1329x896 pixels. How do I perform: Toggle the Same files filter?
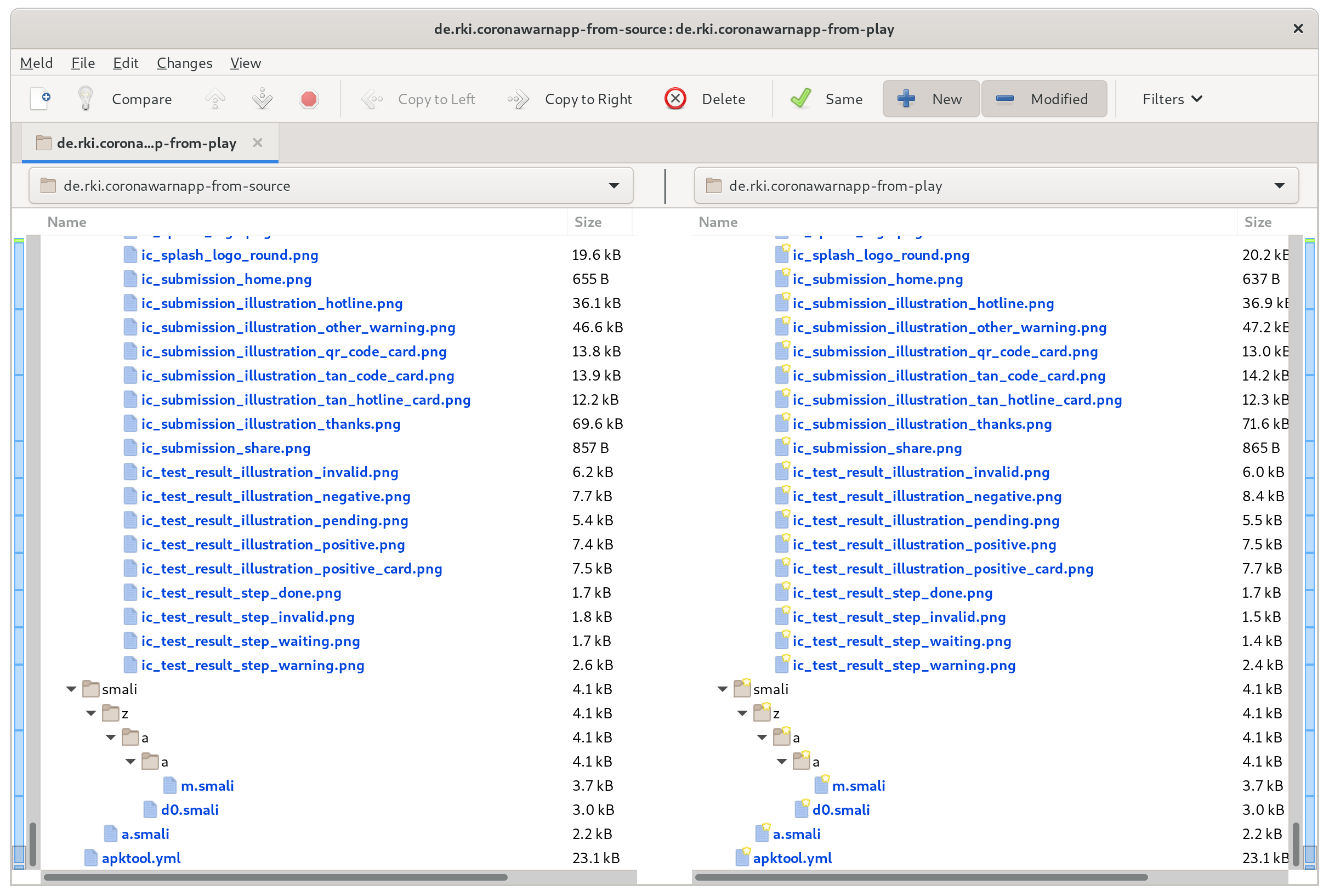826,99
